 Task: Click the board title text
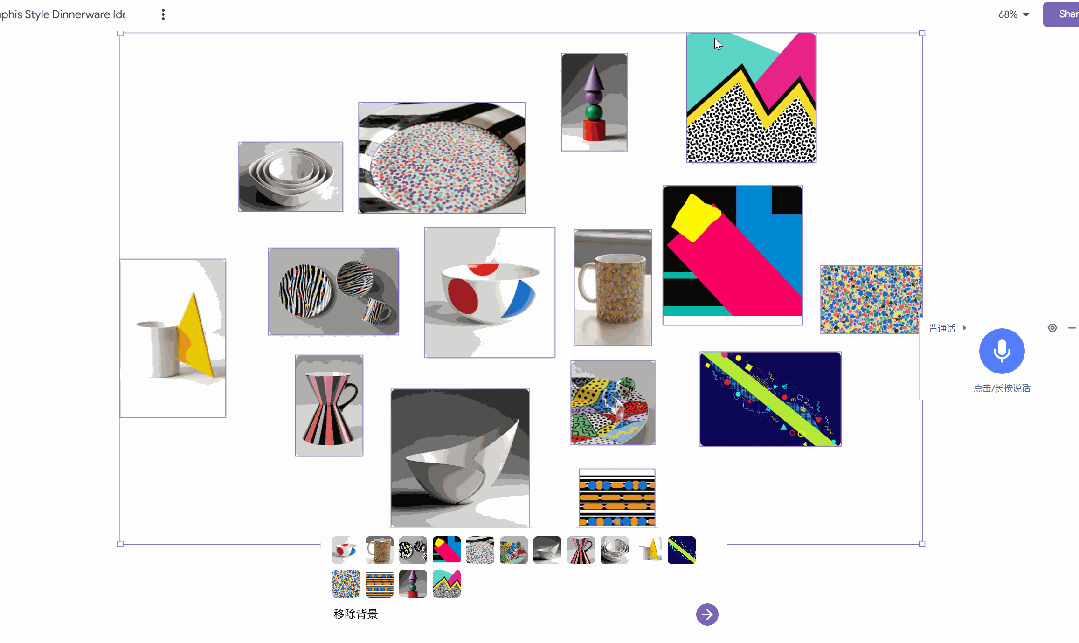[x=62, y=14]
